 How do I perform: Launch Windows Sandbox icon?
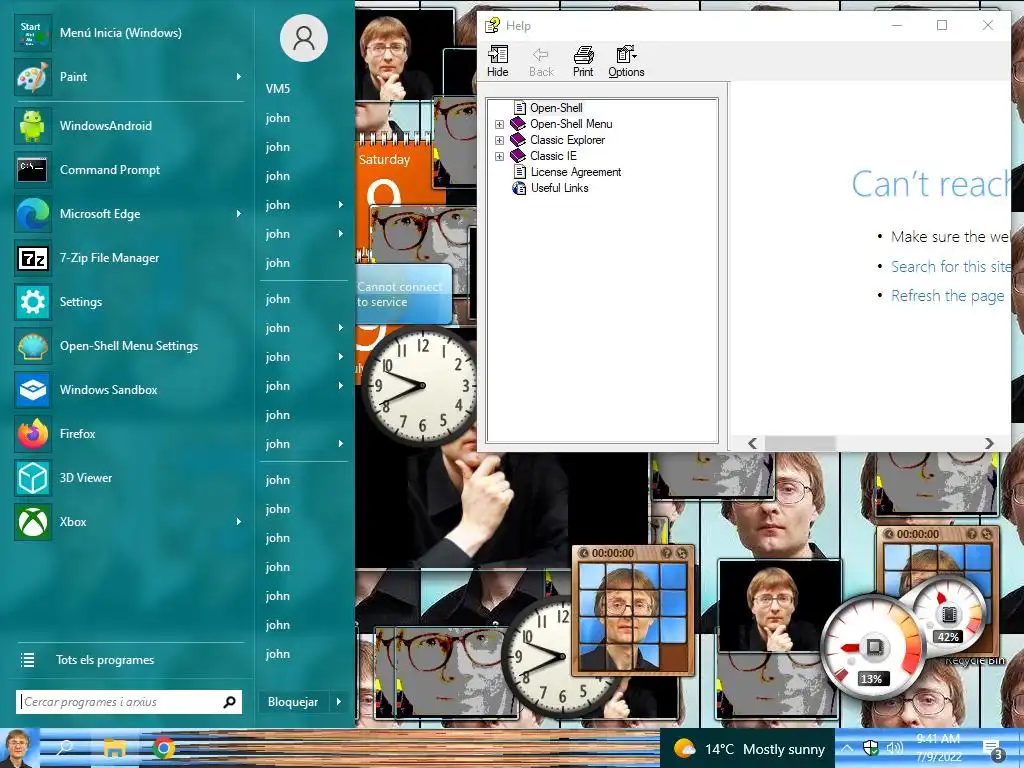click(32, 390)
